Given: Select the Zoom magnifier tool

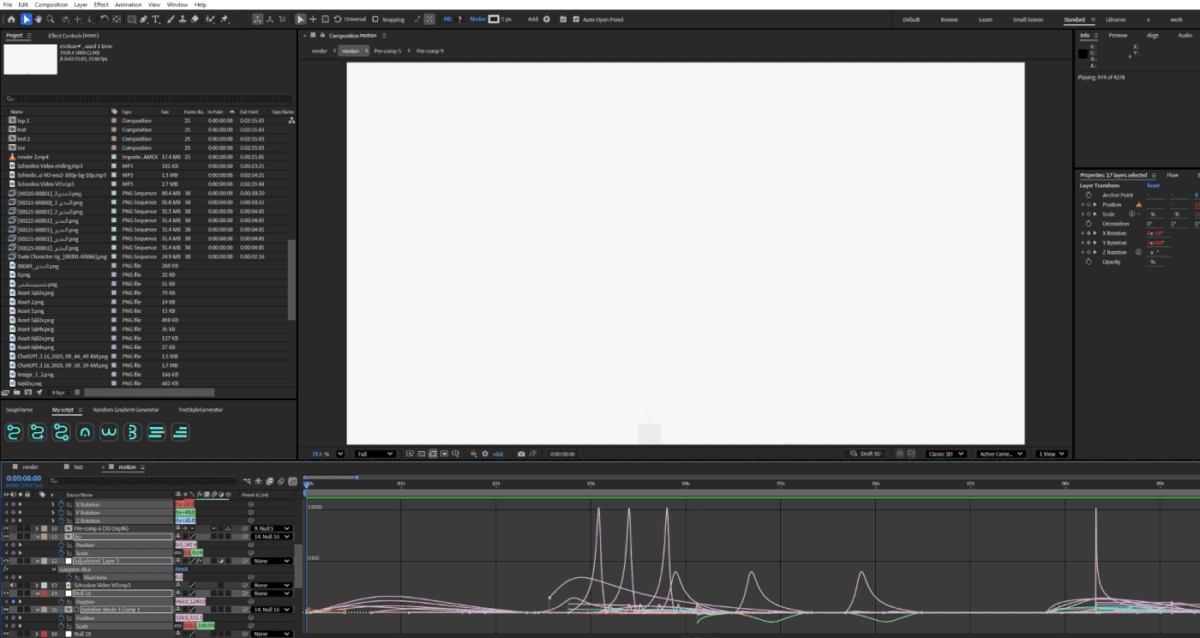Looking at the screenshot, I should (x=51, y=19).
